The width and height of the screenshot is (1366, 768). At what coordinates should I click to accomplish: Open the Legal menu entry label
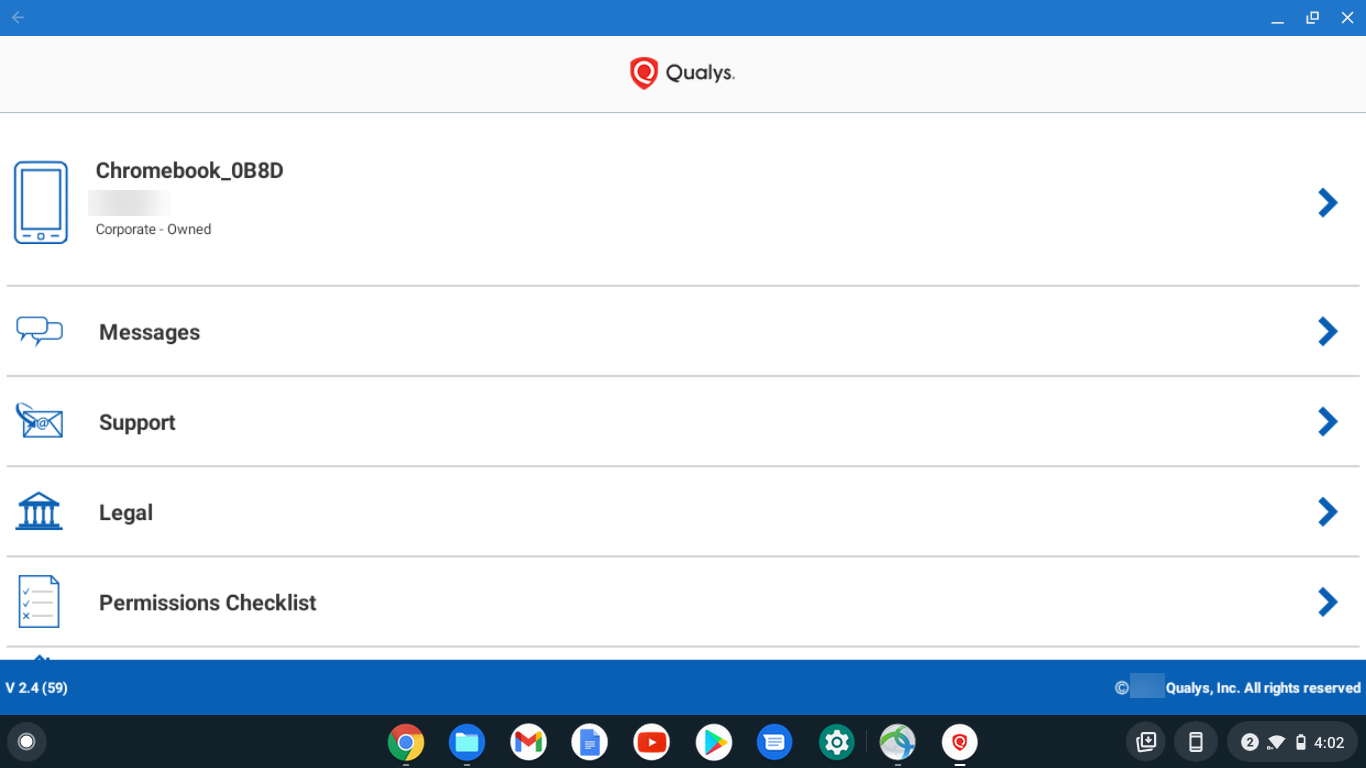tap(126, 513)
